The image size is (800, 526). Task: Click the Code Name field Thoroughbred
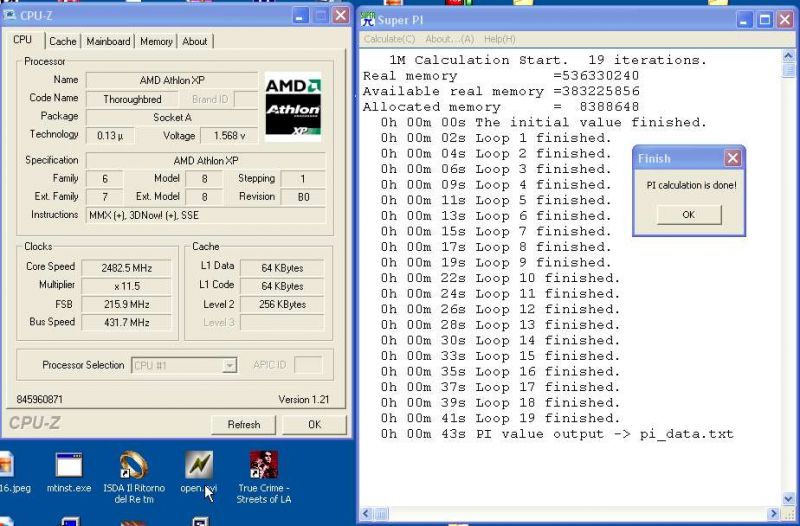click(132, 99)
